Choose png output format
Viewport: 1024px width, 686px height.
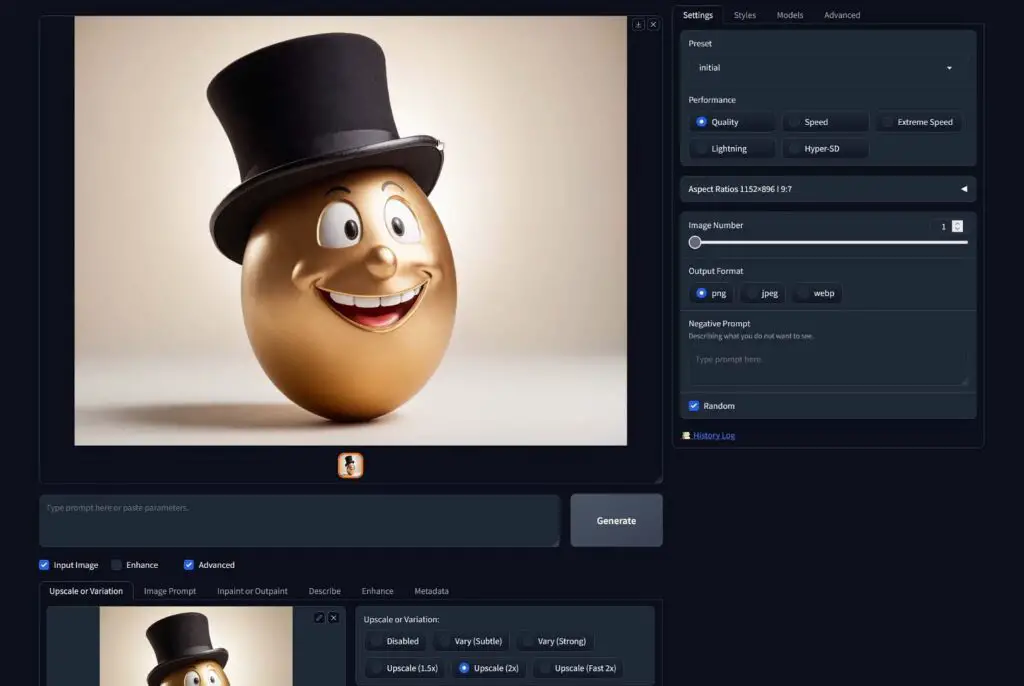(711, 293)
